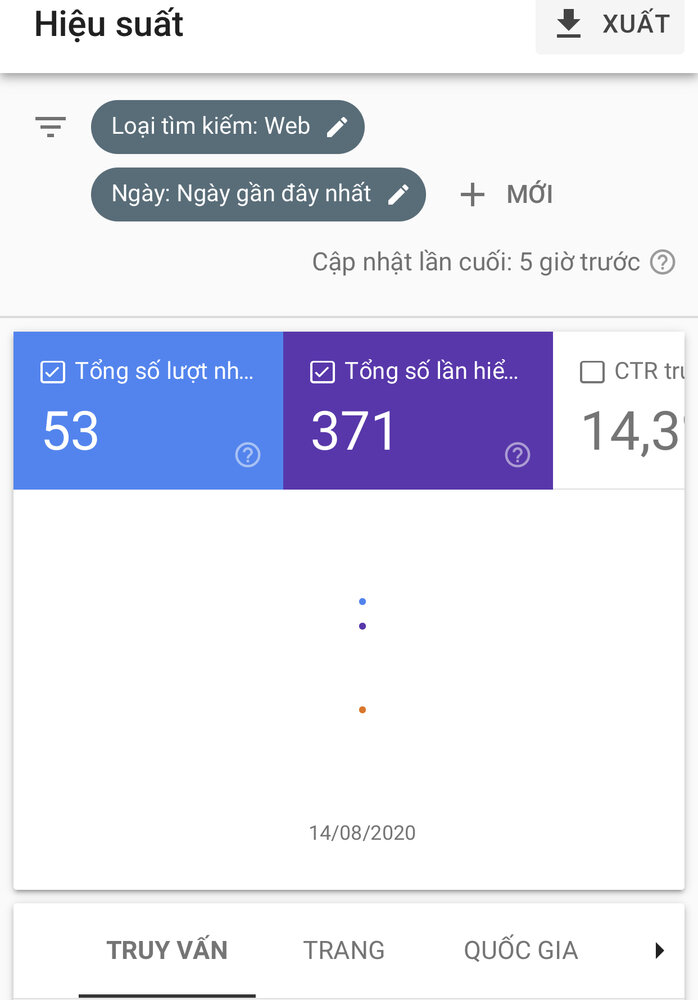Image resolution: width=698 pixels, height=1000 pixels.
Task: Open the filter list icon
Action: [50, 127]
